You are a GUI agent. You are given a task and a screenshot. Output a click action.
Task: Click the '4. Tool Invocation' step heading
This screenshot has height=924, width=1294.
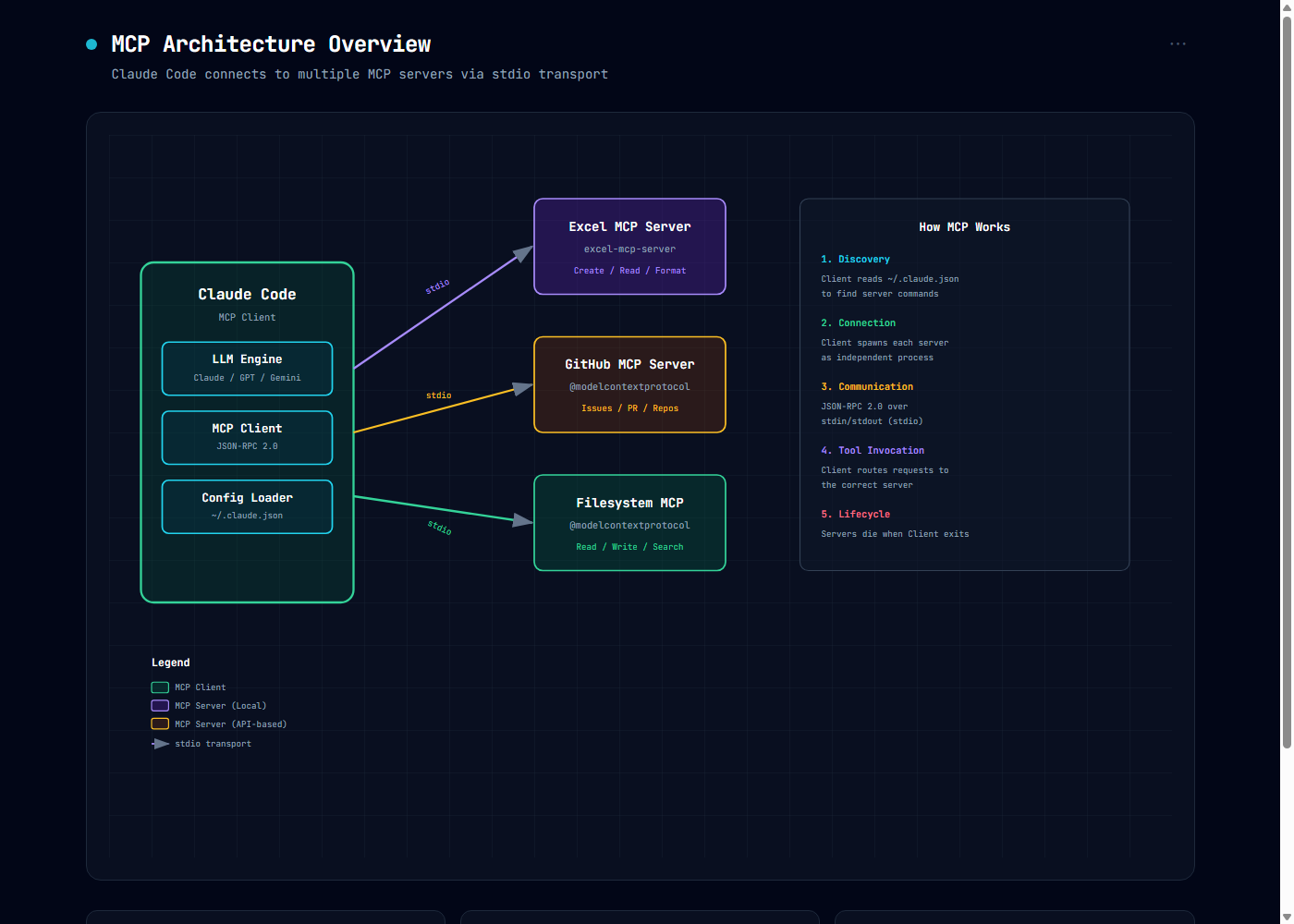tap(873, 451)
